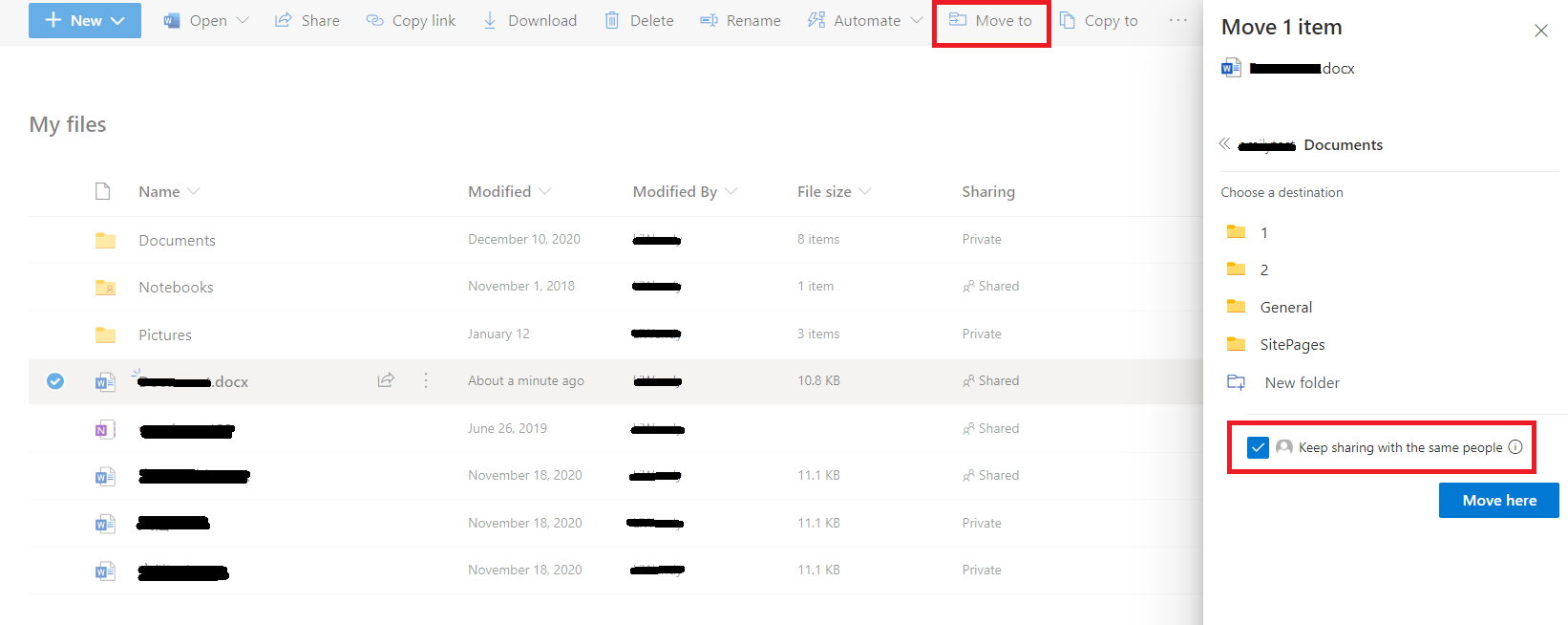Click the January 12 modified date

(498, 334)
